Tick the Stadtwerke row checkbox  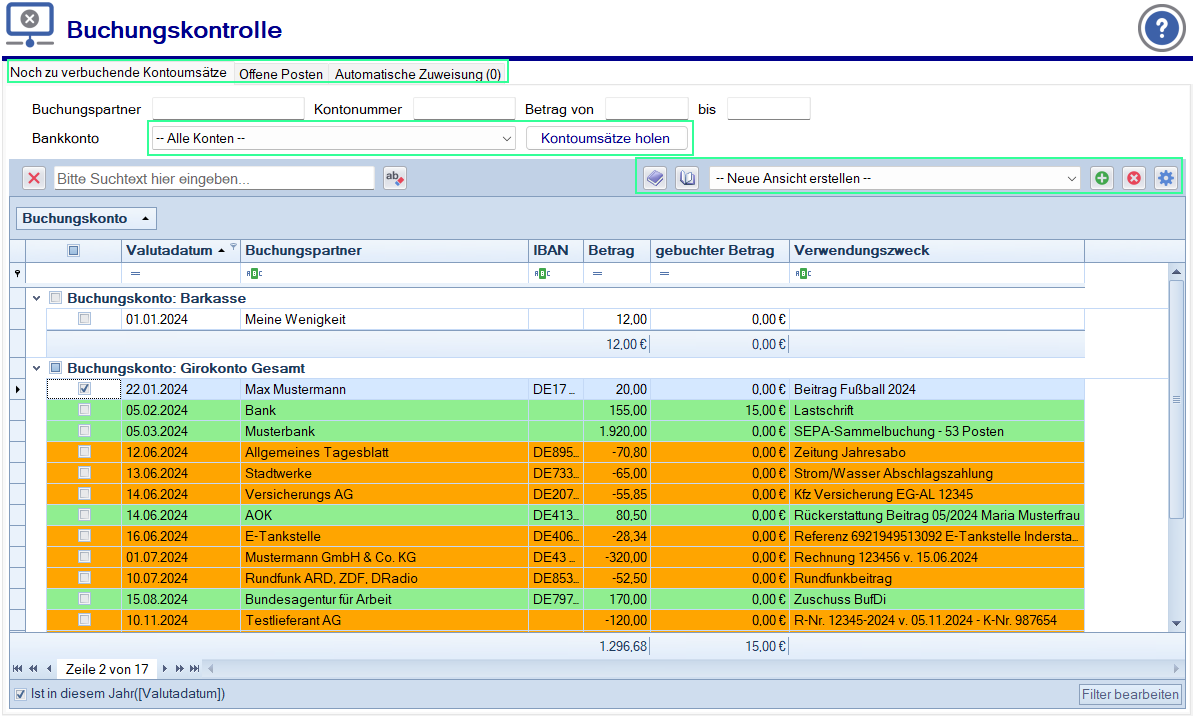click(x=85, y=473)
